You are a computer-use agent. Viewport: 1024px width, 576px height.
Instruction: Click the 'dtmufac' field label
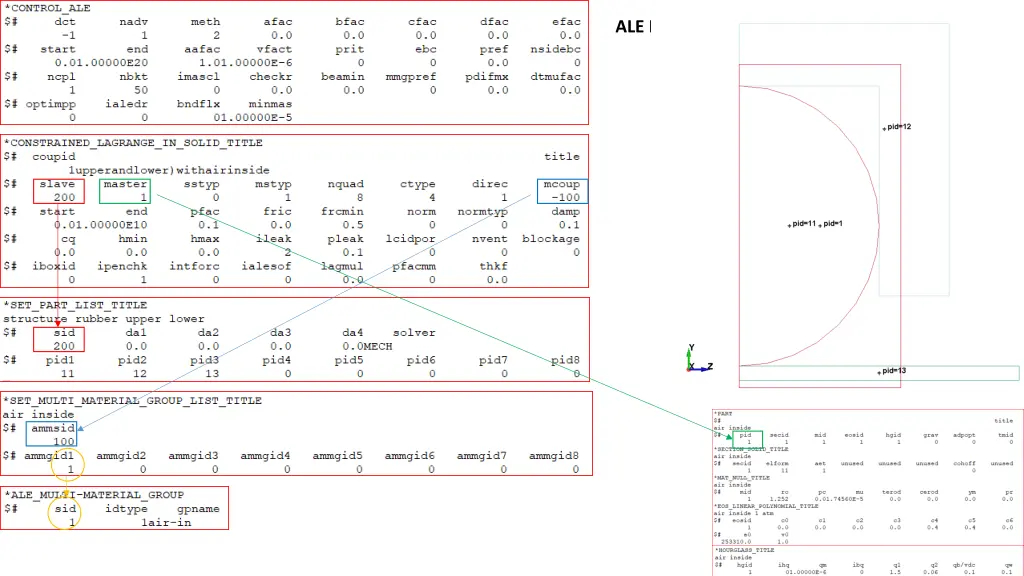[x=555, y=76]
